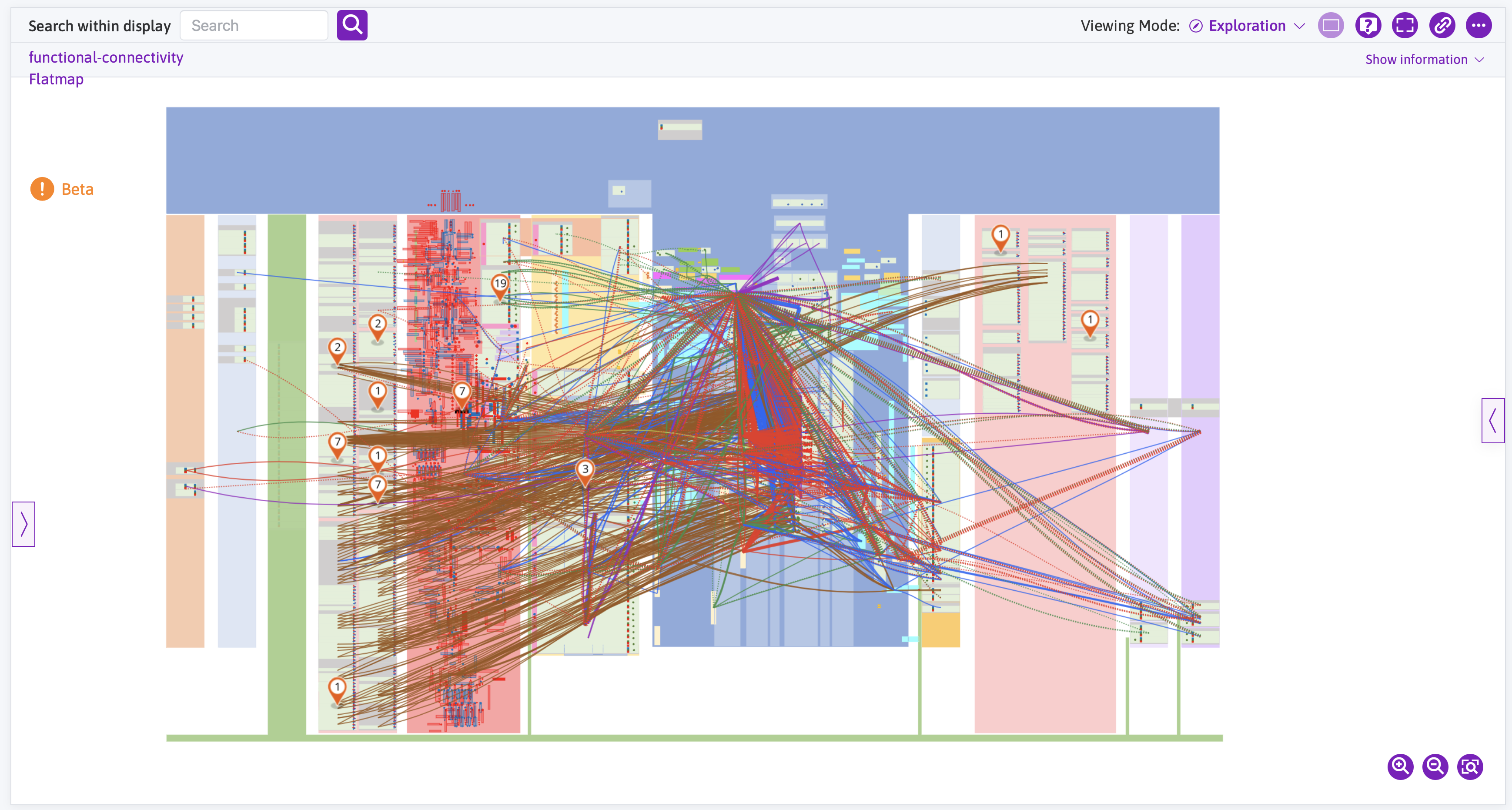
Task: Click the reset view fit icon
Action: click(x=1470, y=766)
